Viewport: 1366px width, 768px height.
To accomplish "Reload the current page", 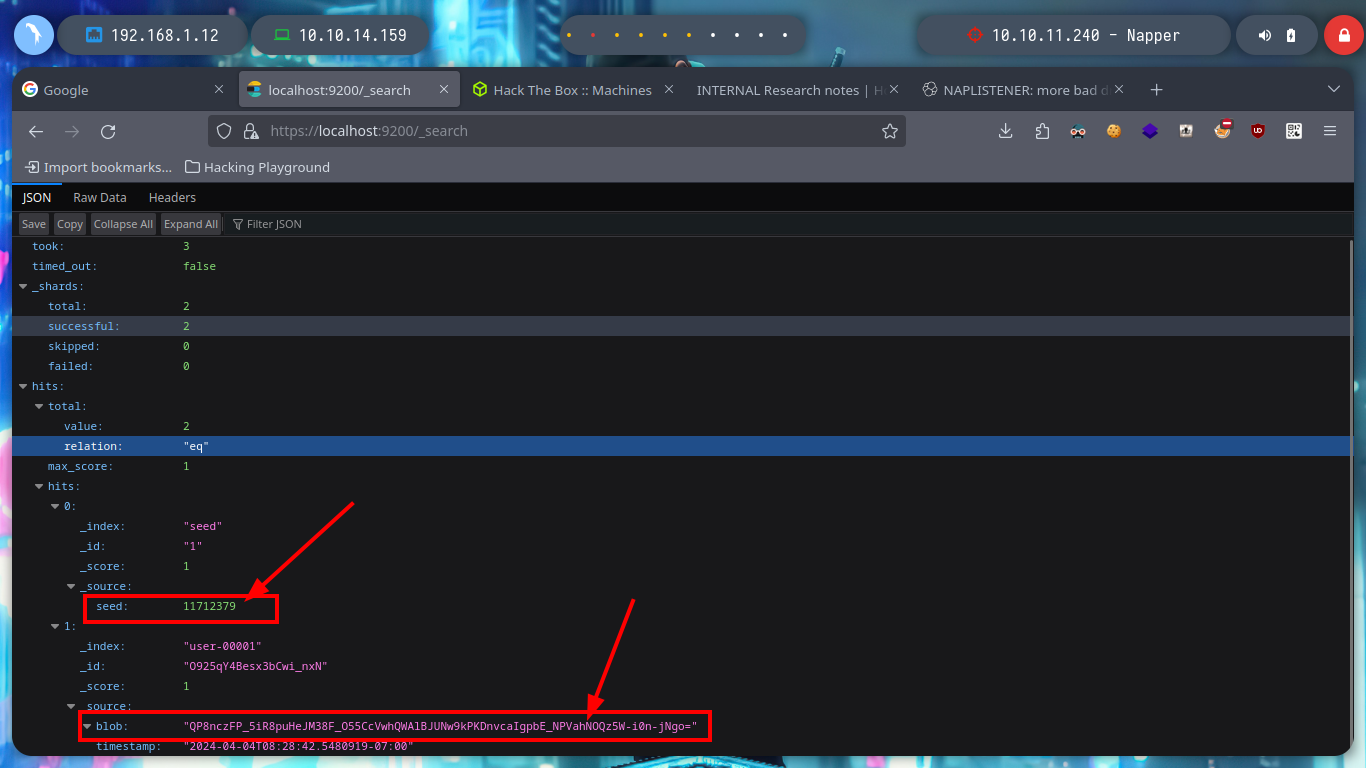I will pyautogui.click(x=108, y=131).
